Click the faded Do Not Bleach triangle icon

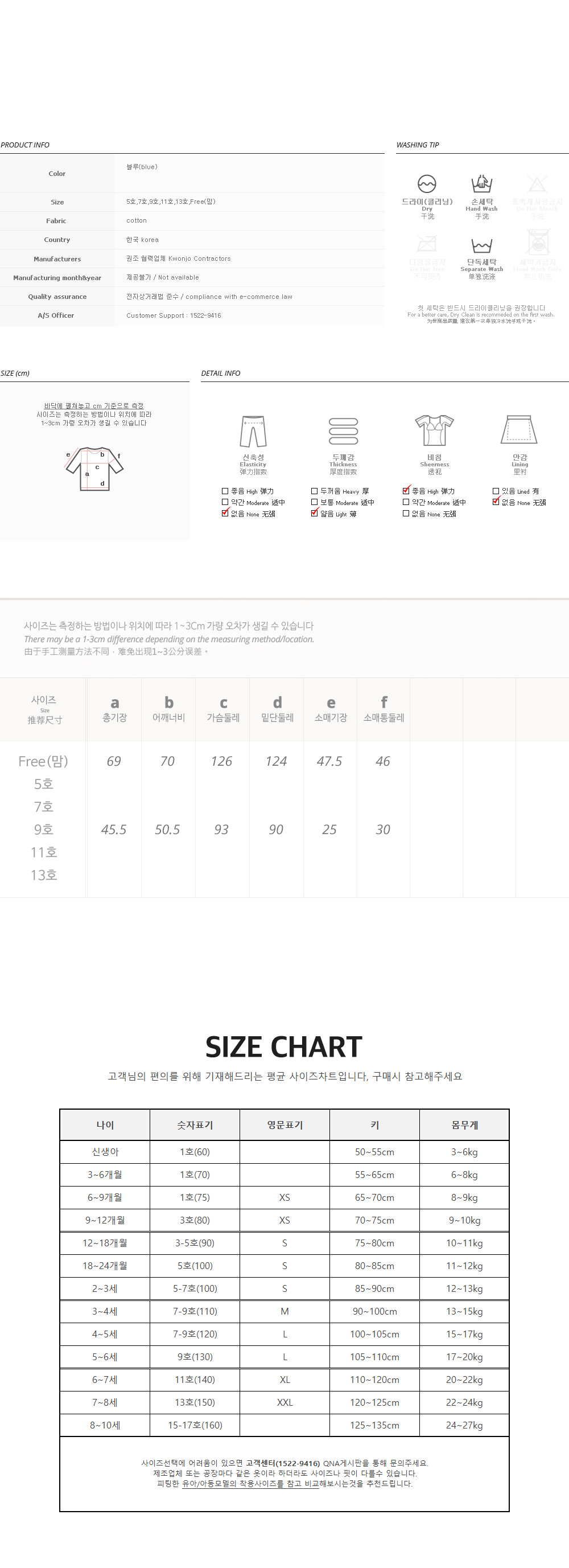tap(537, 183)
